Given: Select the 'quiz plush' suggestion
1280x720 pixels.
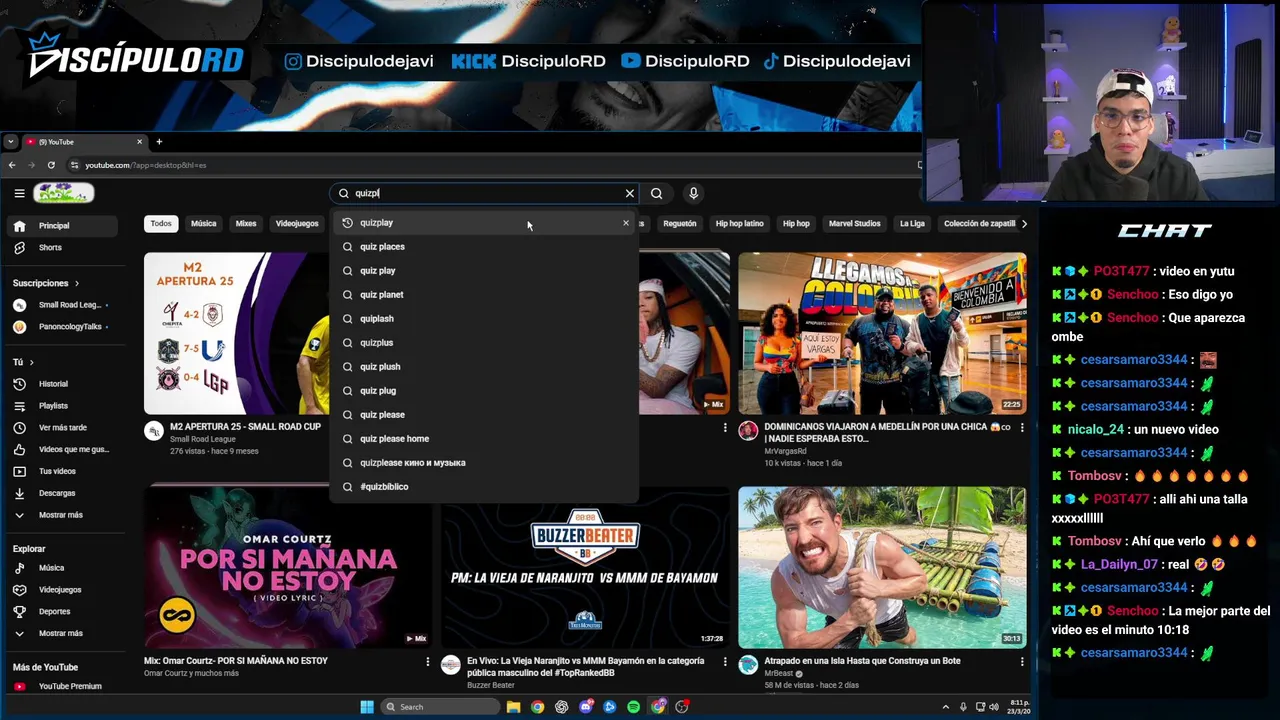Looking at the screenshot, I should click(x=484, y=367).
